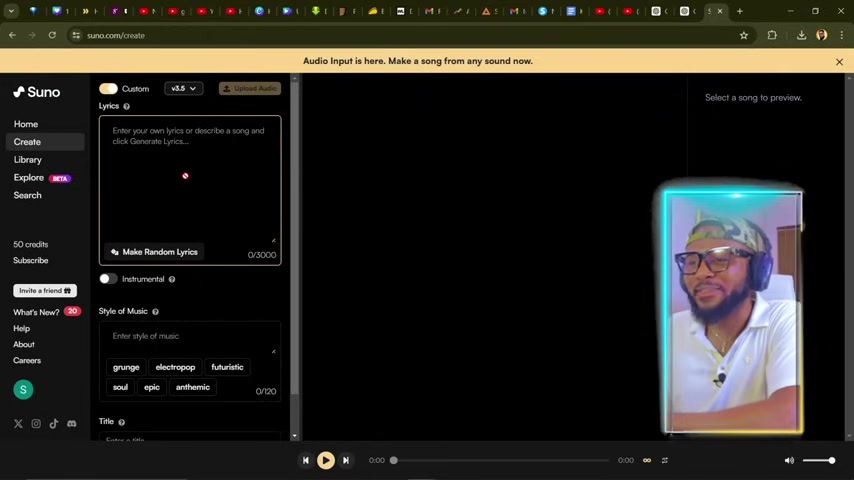
Task: Click the song progress slider
Action: tap(501, 460)
